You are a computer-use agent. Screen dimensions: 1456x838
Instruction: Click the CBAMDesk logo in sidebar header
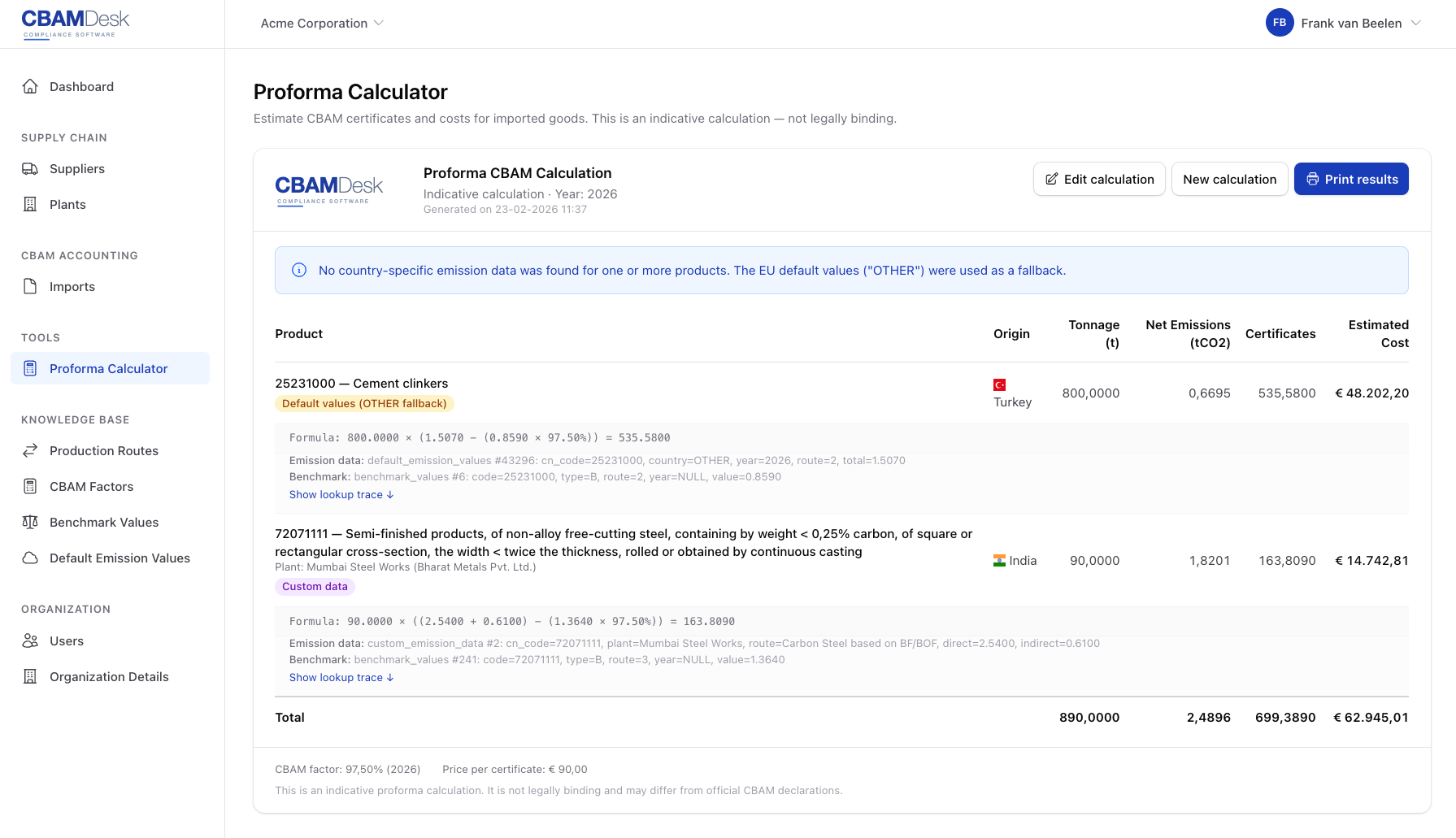tap(75, 24)
